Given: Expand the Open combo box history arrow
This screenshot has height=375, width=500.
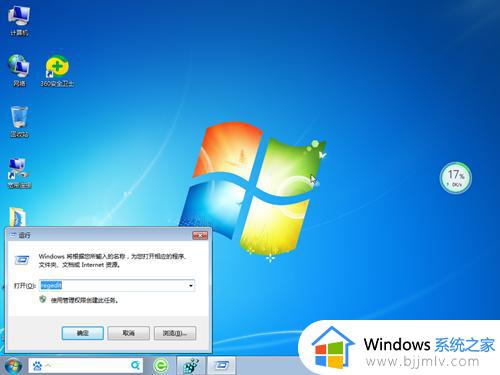Looking at the screenshot, I should click(x=191, y=286).
